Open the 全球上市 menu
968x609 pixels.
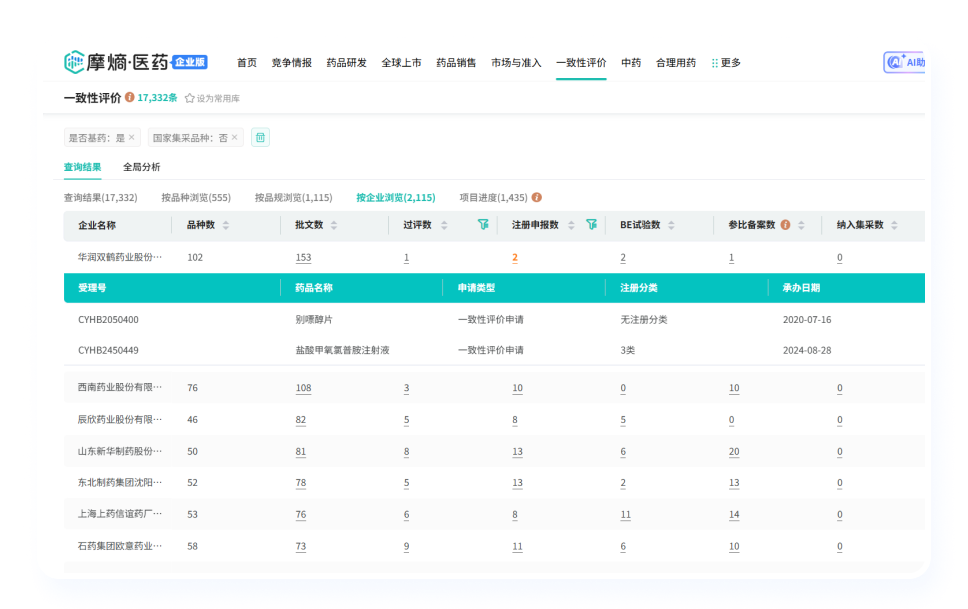click(401, 63)
